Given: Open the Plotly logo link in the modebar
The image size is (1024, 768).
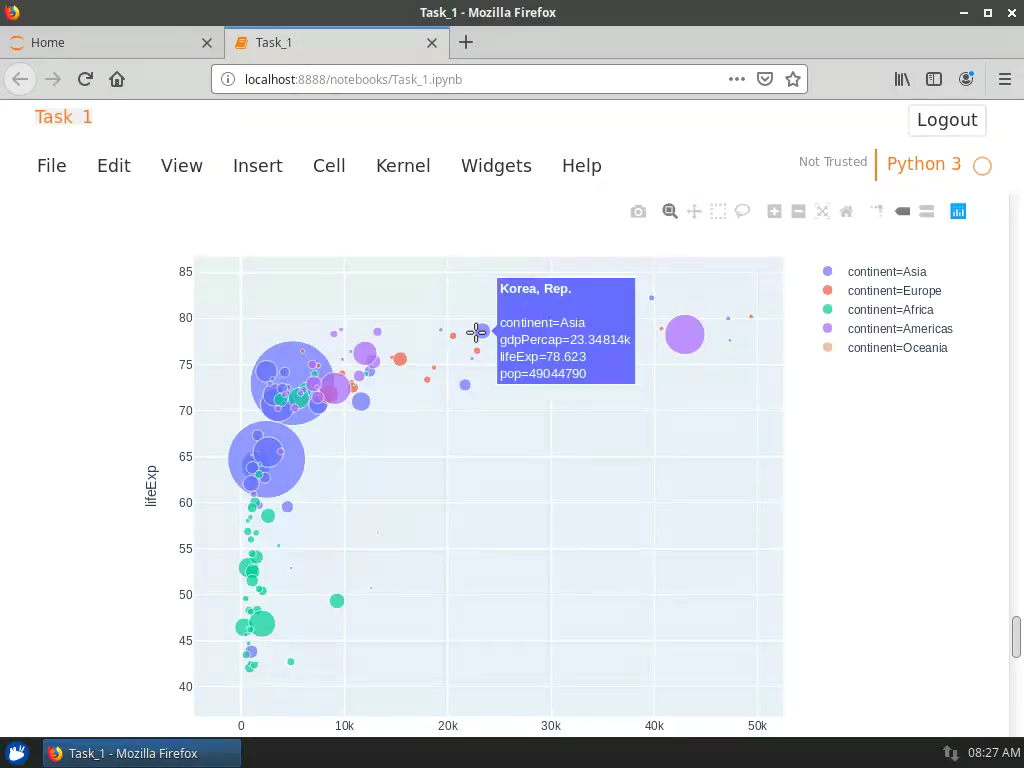Looking at the screenshot, I should [x=958, y=211].
